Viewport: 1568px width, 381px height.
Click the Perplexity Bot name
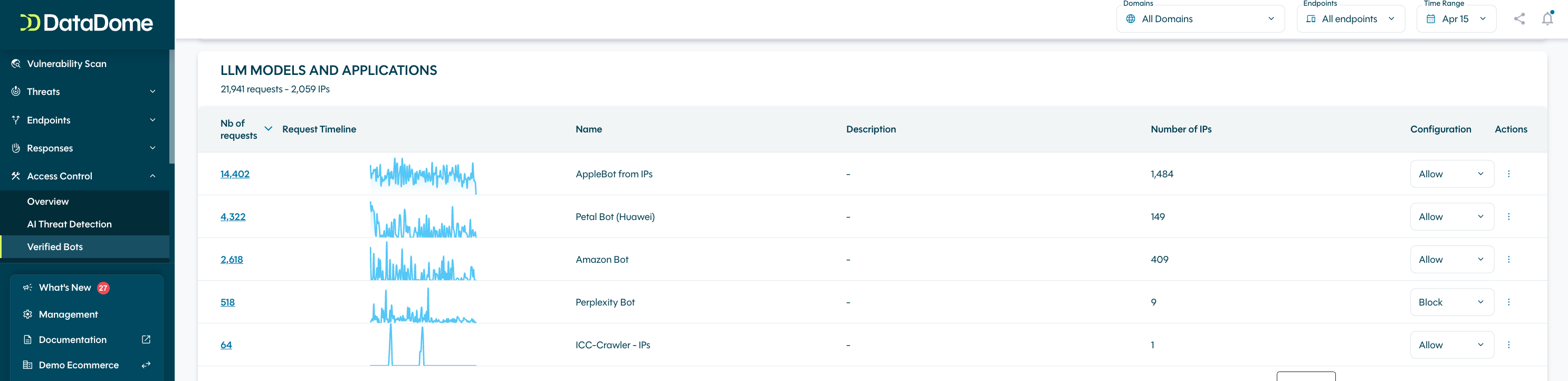[x=605, y=302]
